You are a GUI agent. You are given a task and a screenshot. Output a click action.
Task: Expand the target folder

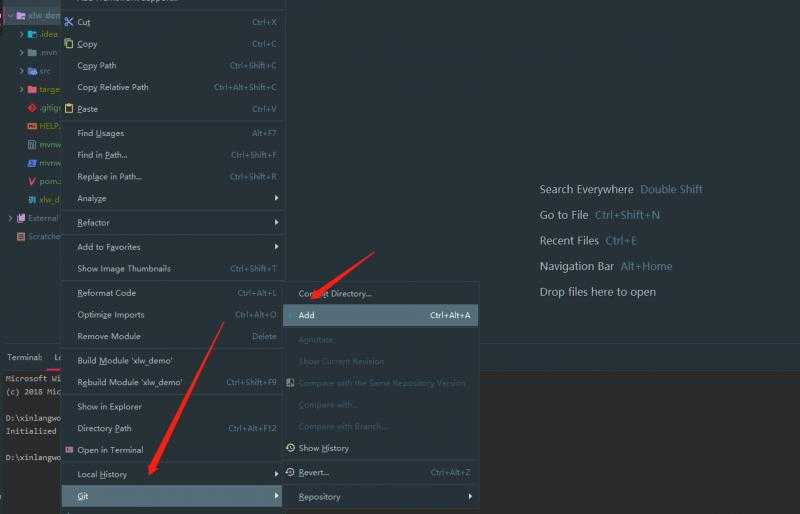[x=21, y=89]
